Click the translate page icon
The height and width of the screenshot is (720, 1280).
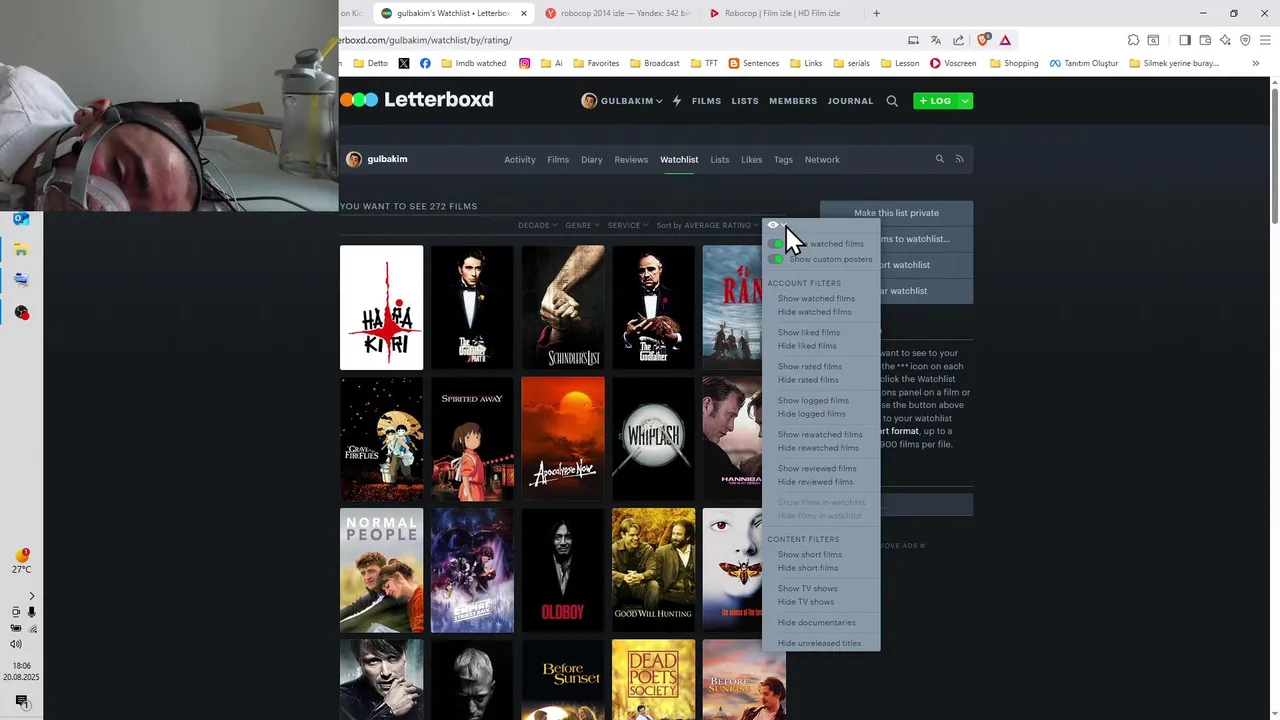(936, 40)
